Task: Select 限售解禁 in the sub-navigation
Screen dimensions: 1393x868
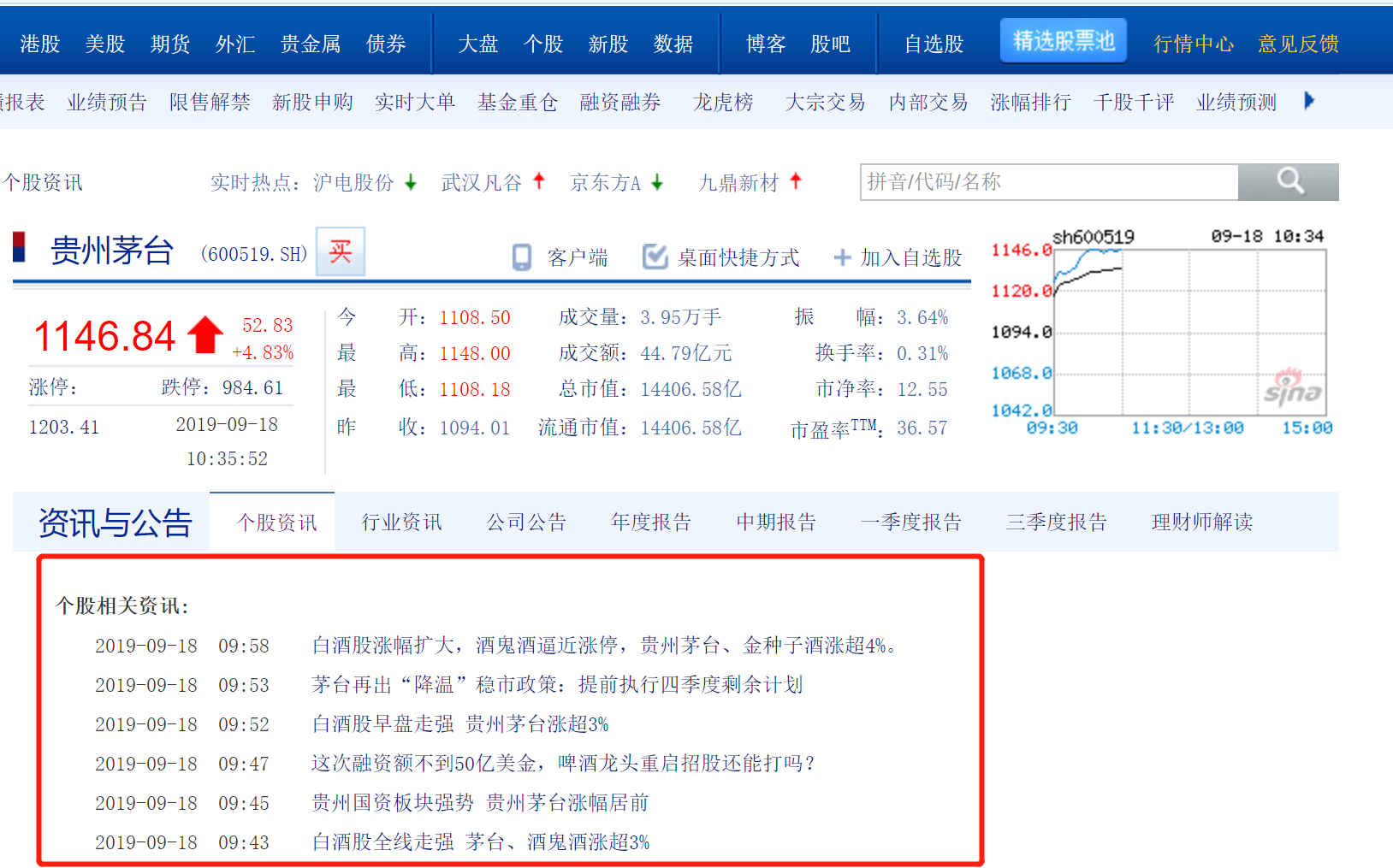Action: pyautogui.click(x=210, y=103)
